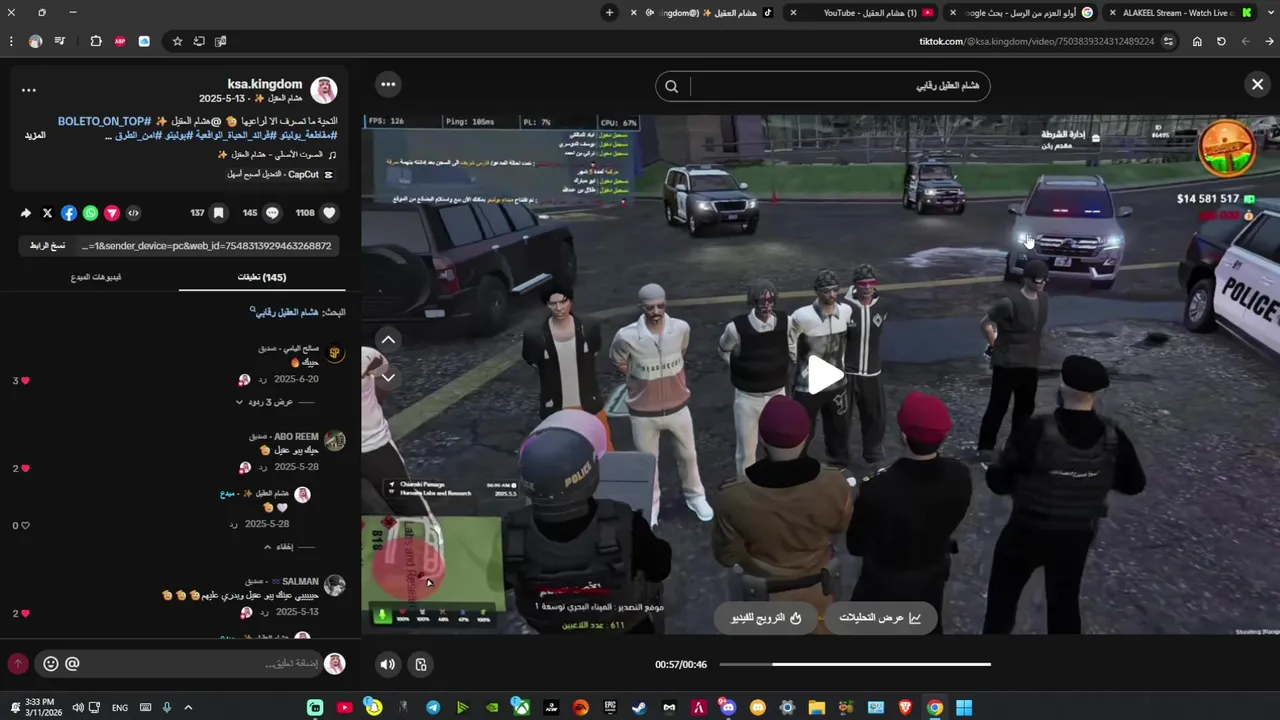Like the creator reply dated 2025-5-28
1280x720 pixels.
[x=25, y=526]
